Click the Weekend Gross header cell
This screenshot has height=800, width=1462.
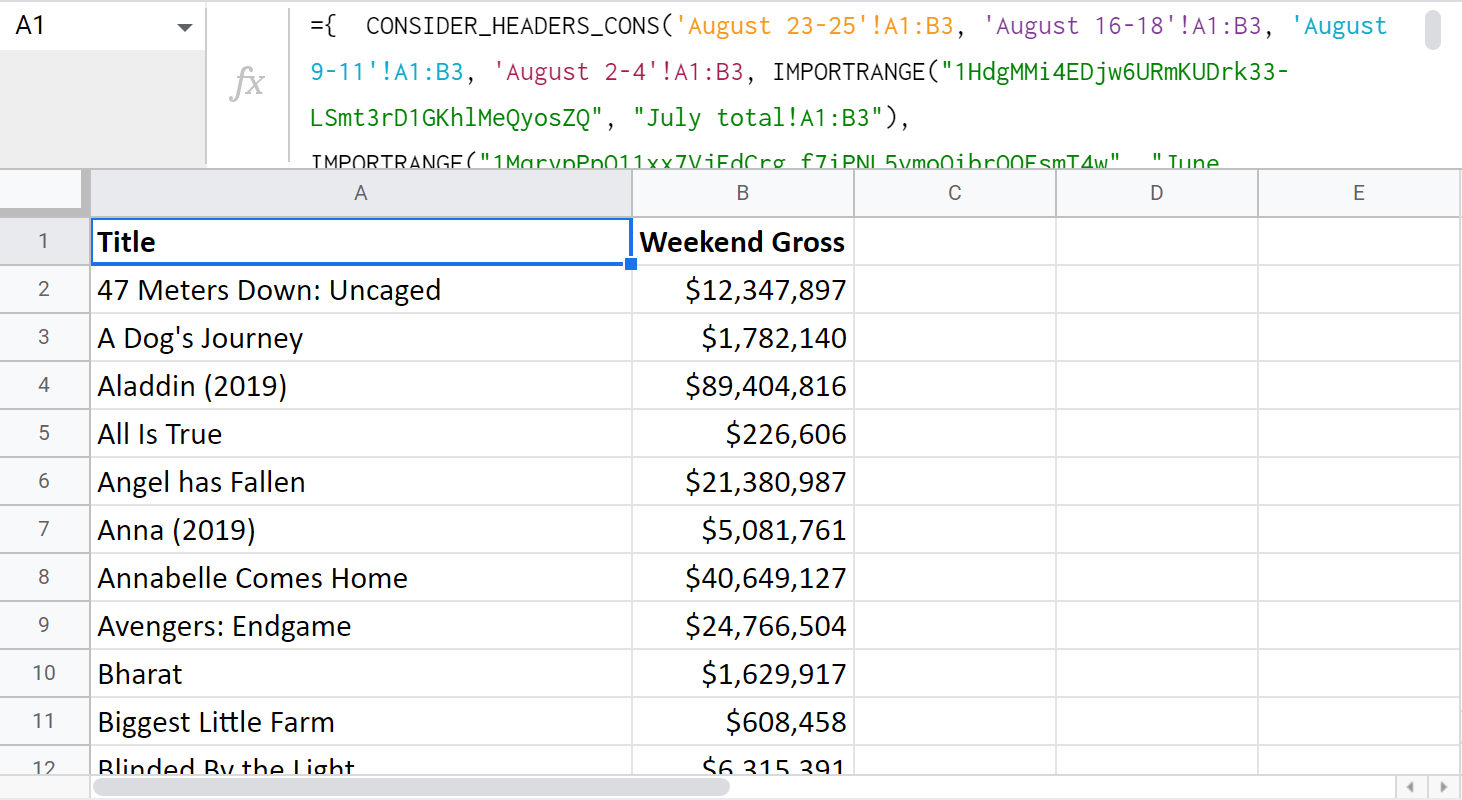click(742, 241)
